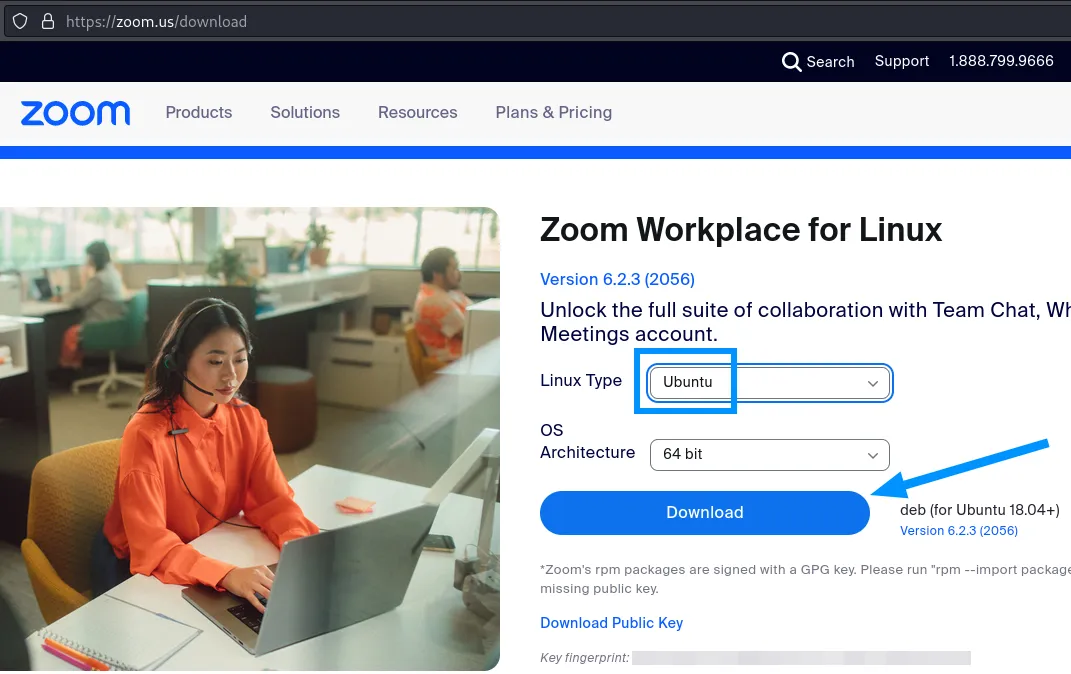Open the Solutions menu
Viewport: 1071px width, 674px height.
pos(305,112)
